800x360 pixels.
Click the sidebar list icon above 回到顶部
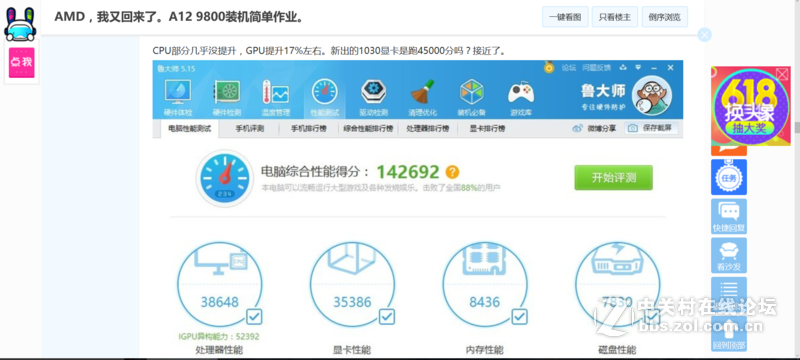(729, 294)
